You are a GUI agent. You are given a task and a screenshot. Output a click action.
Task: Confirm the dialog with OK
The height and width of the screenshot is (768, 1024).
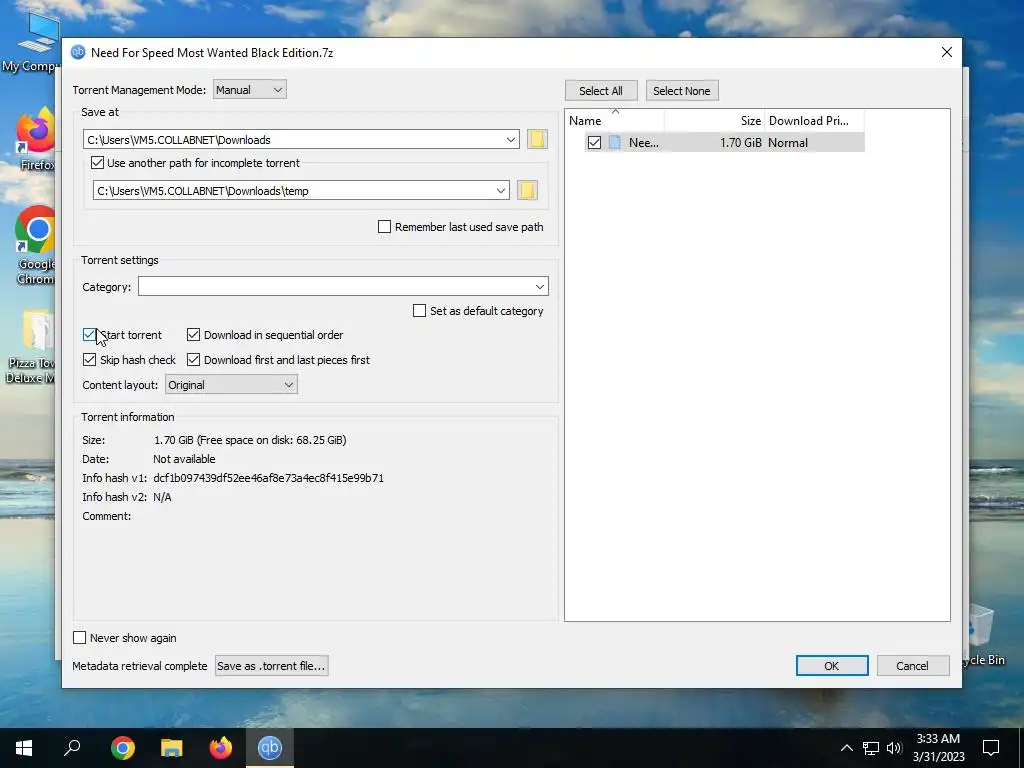831,666
